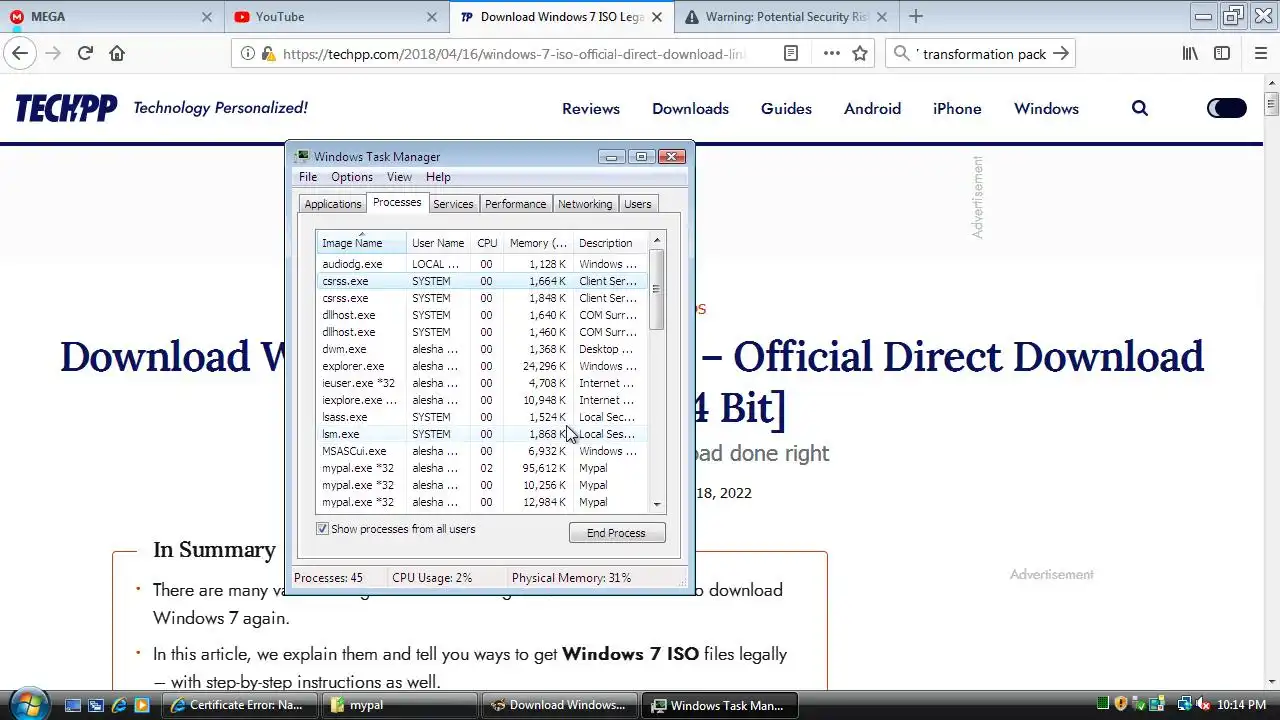Open the browser hamburger menu

(x=1261, y=54)
